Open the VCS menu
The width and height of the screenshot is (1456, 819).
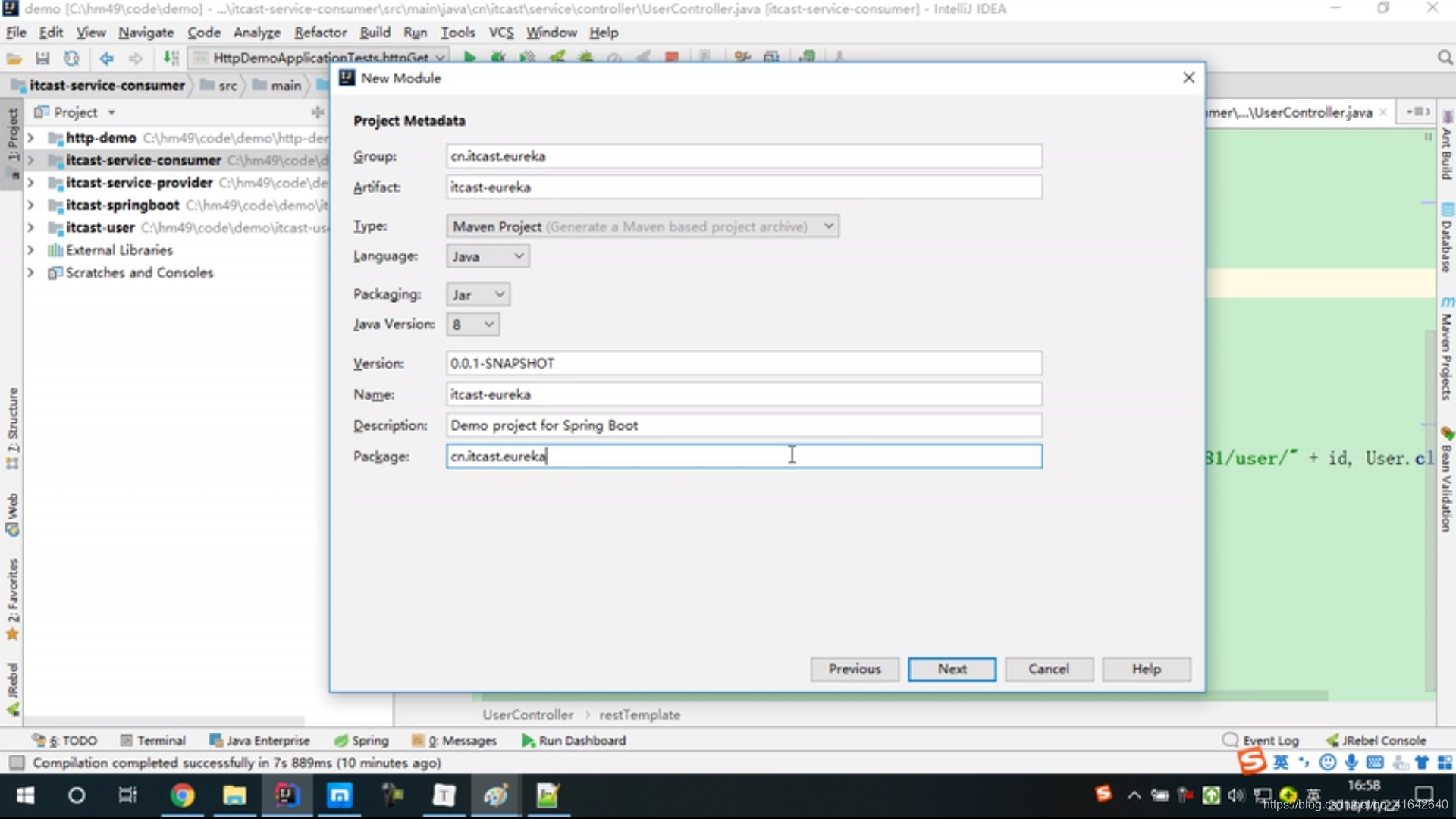pos(500,33)
